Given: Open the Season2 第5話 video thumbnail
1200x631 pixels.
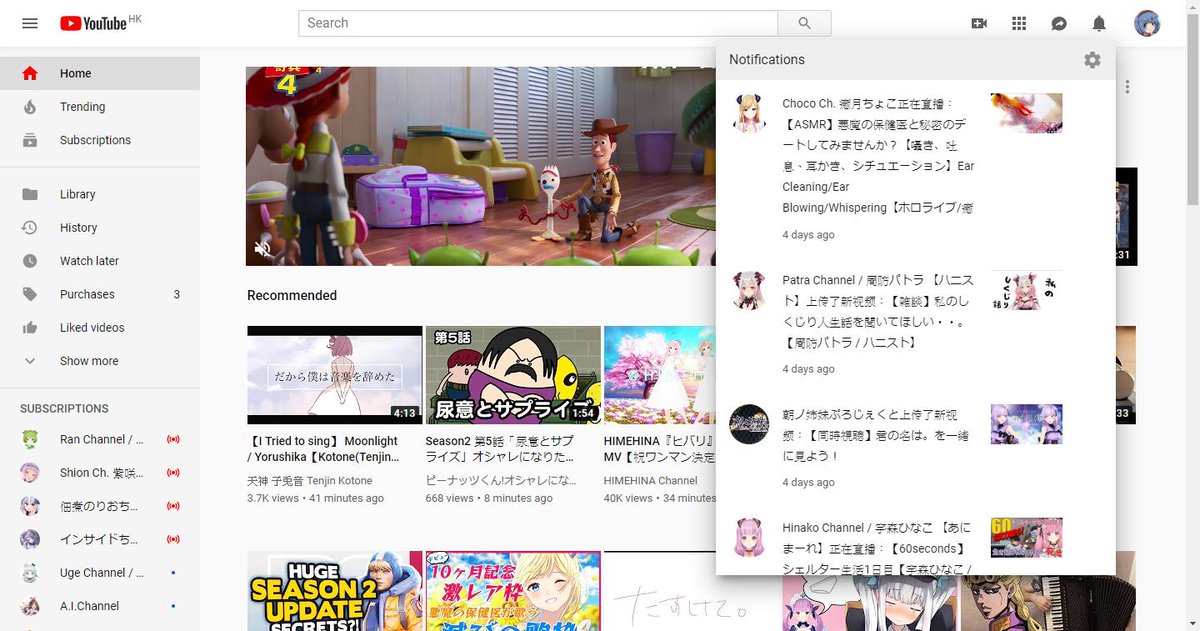Looking at the screenshot, I should [x=513, y=375].
